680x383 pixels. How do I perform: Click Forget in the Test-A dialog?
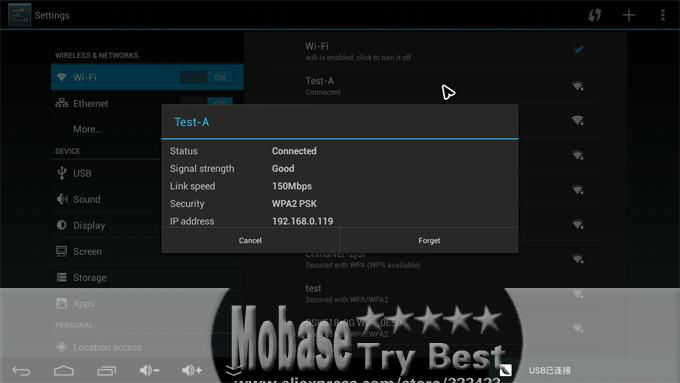pos(429,240)
